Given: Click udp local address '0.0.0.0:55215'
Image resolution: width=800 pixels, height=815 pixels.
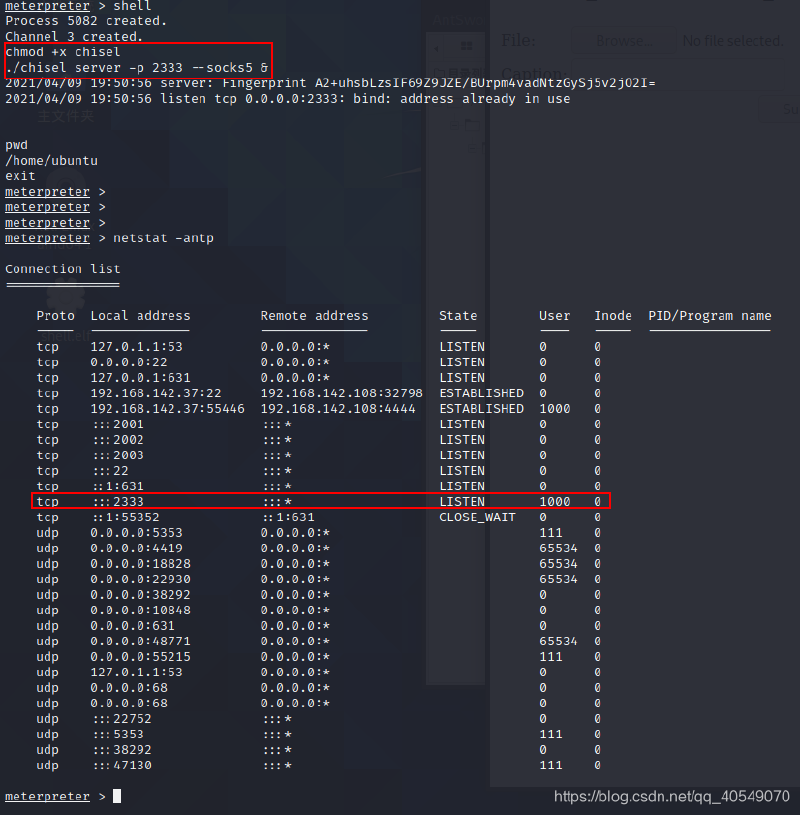Looking at the screenshot, I should coord(140,657).
